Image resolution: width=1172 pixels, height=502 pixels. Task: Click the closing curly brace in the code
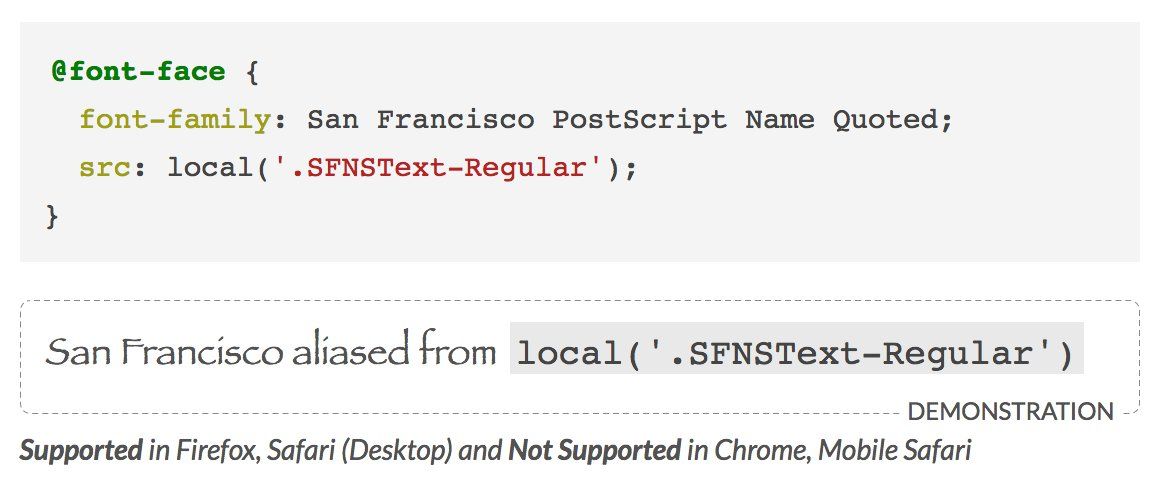pyautogui.click(x=52, y=216)
